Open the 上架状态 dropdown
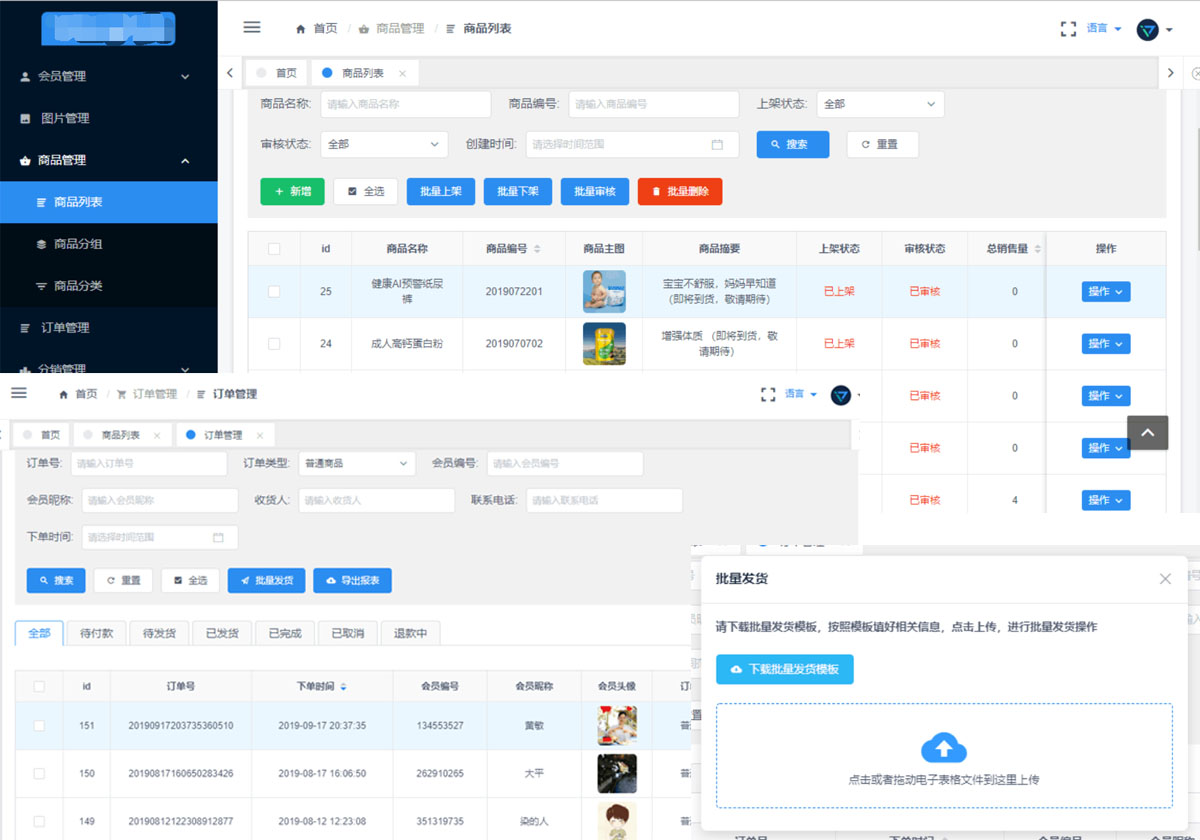 point(880,104)
